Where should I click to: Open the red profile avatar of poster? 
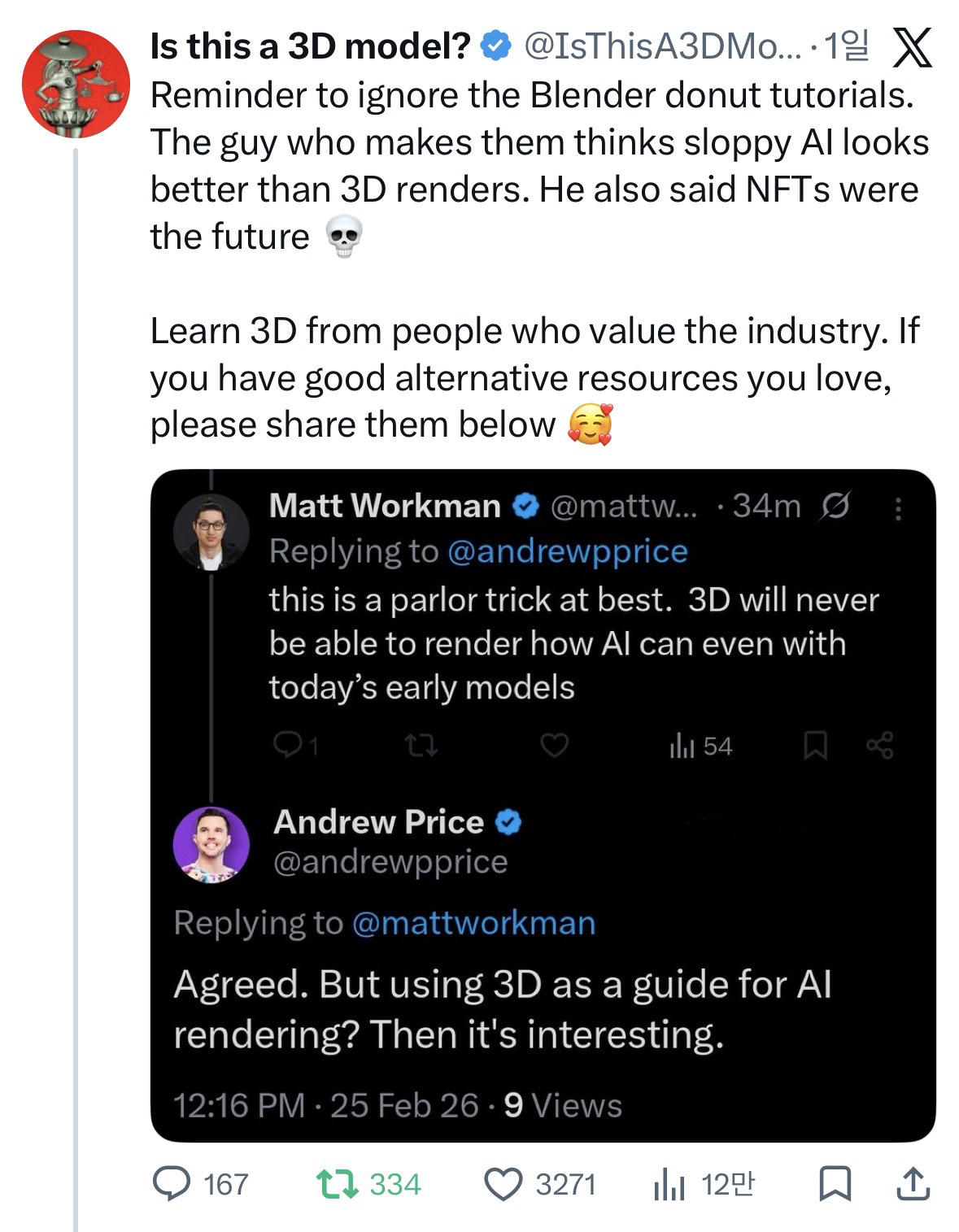point(75,84)
